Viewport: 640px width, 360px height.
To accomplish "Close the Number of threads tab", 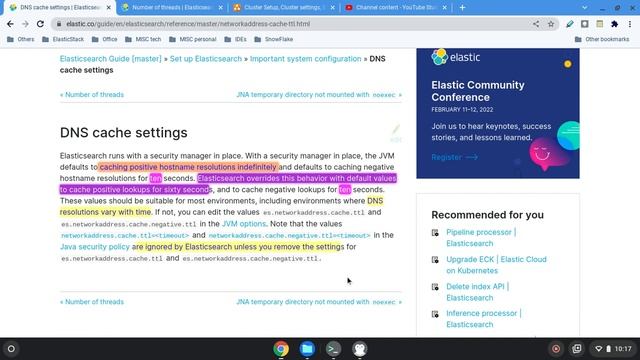I will coord(221,7).
